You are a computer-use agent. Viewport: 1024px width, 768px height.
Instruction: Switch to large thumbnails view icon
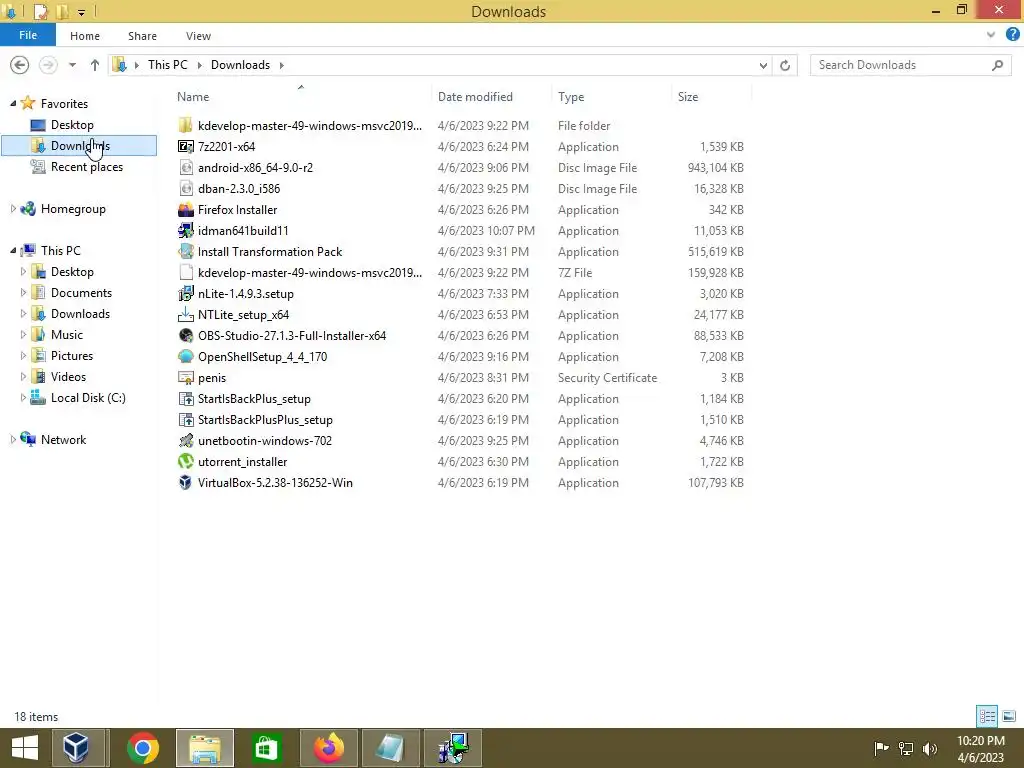[x=1009, y=716]
